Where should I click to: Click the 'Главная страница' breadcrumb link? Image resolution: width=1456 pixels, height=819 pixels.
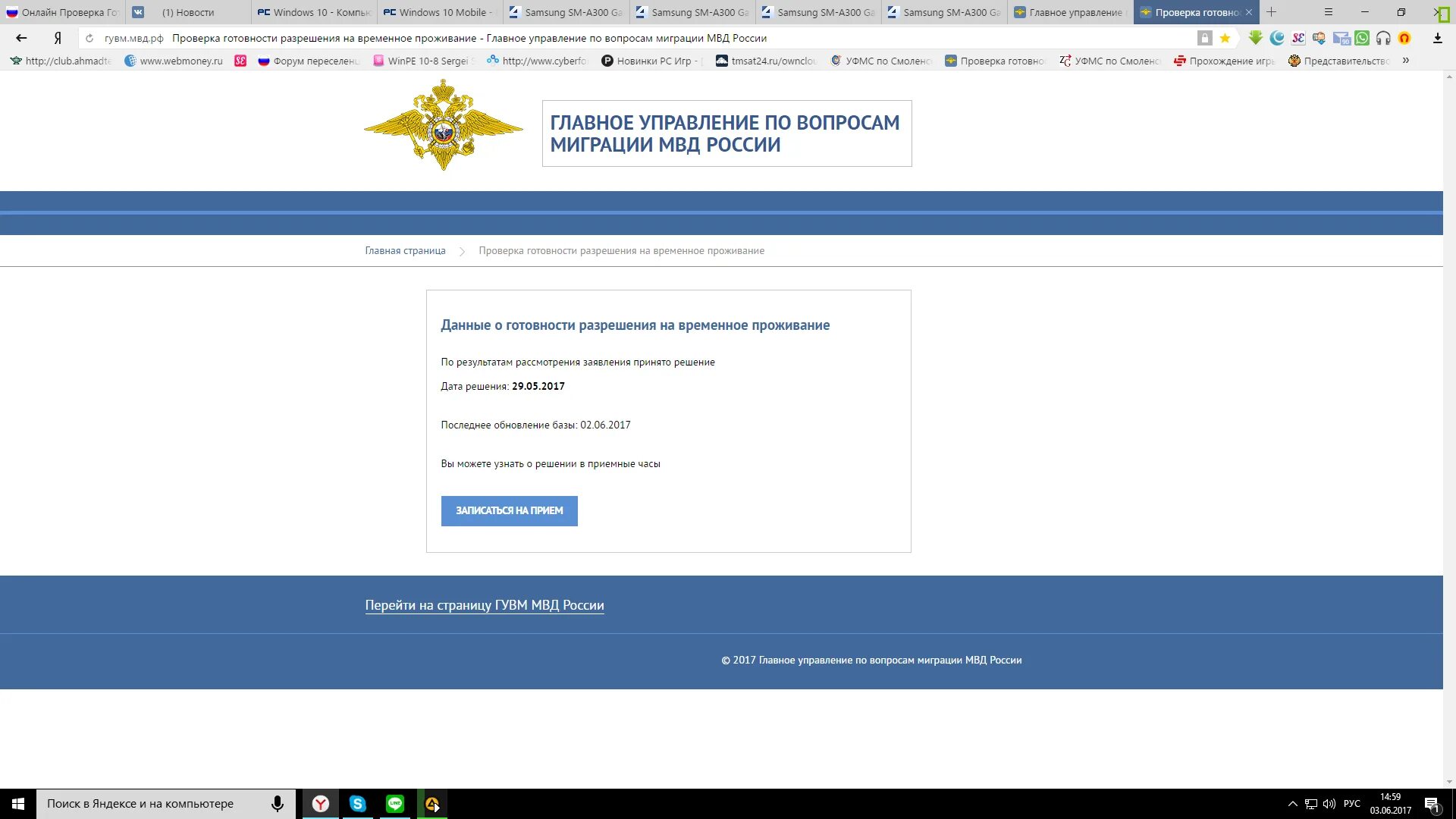[x=405, y=251]
